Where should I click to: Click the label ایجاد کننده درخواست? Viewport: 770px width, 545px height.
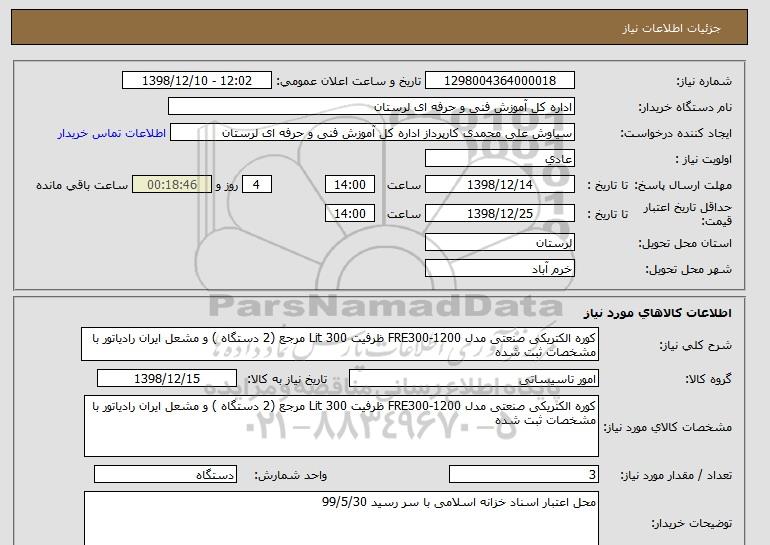coord(676,133)
